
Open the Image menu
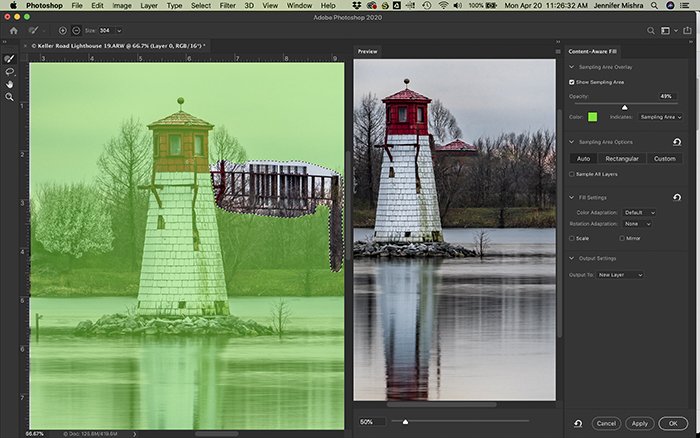[x=122, y=5]
